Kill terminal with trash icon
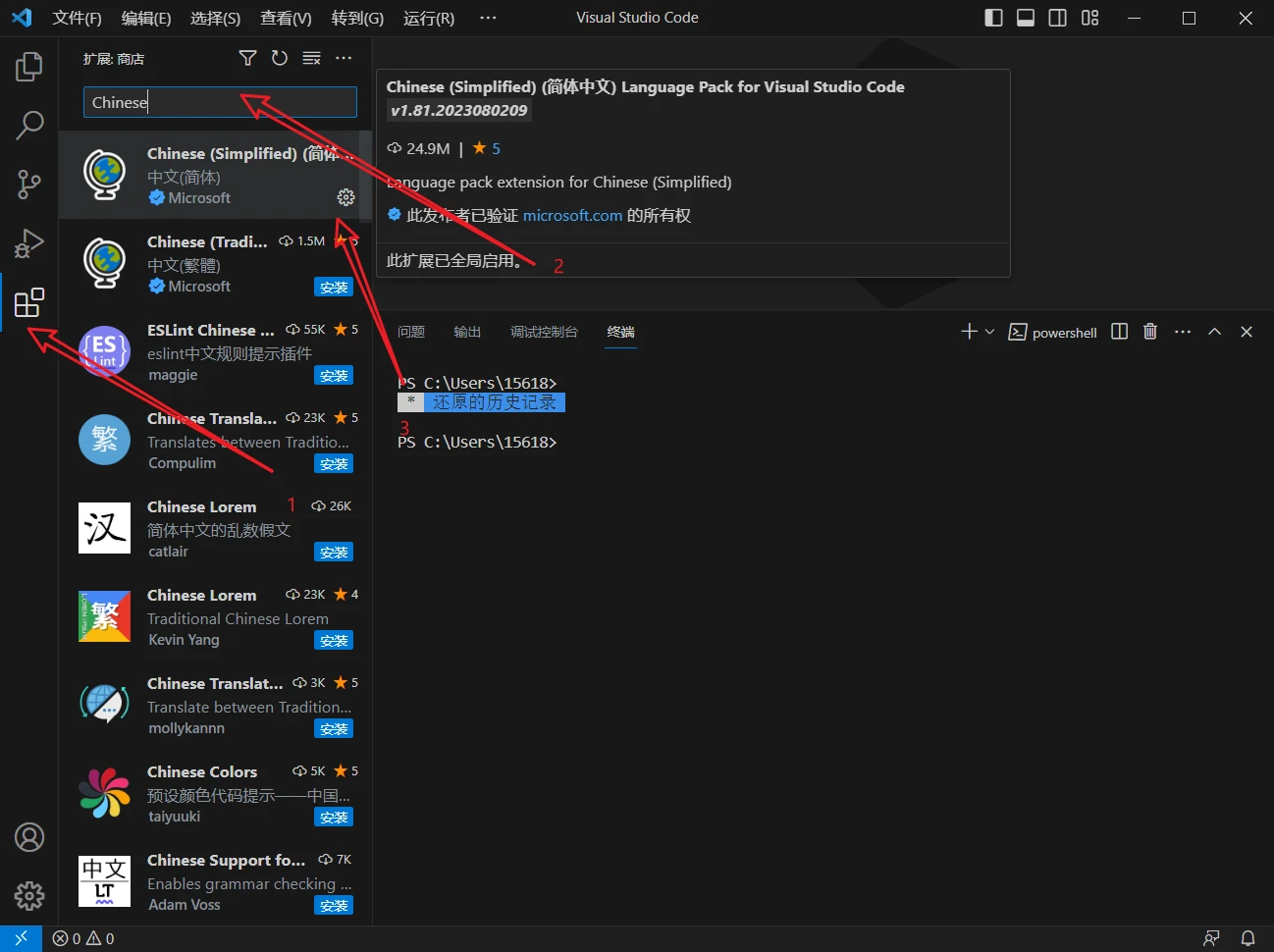 1150,332
